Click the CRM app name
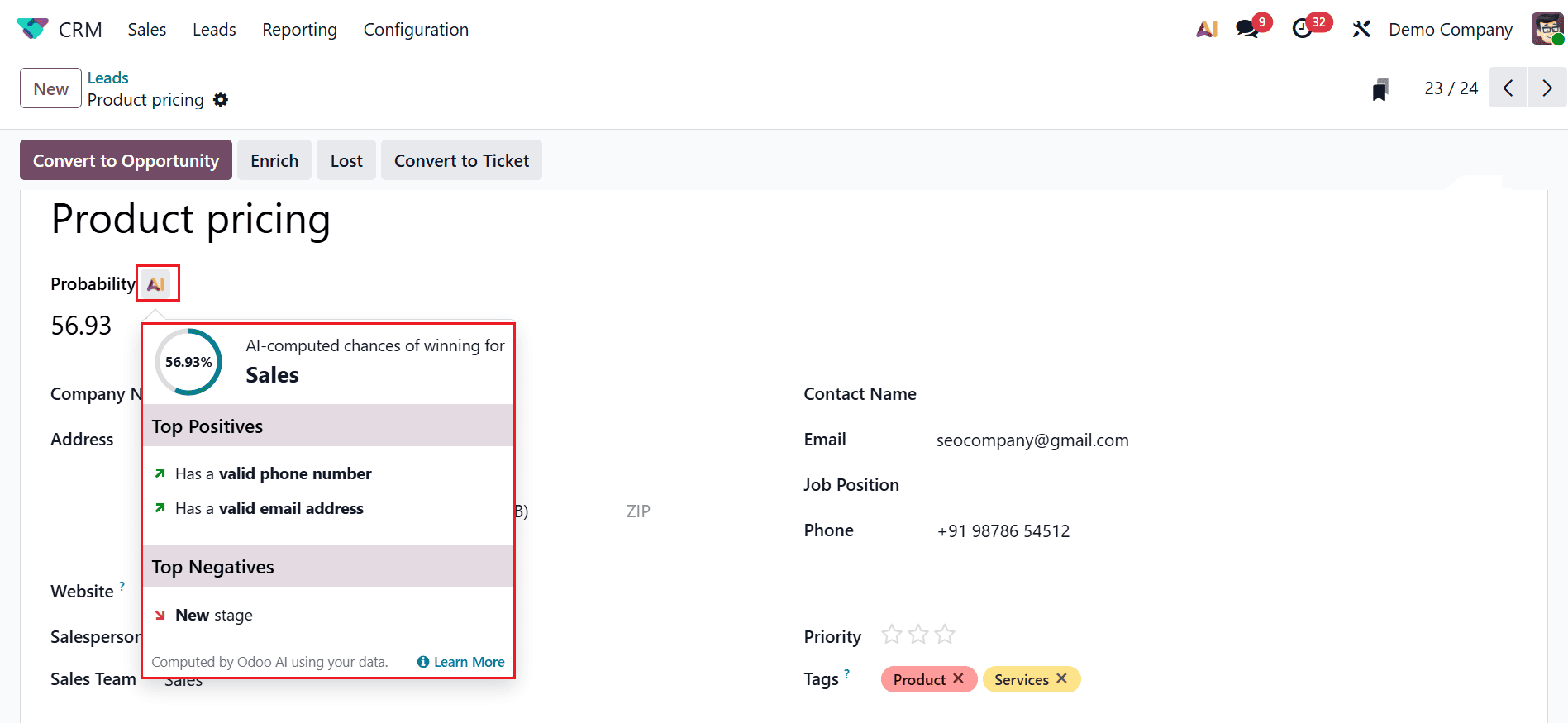This screenshot has width=1568, height=723. (x=80, y=30)
